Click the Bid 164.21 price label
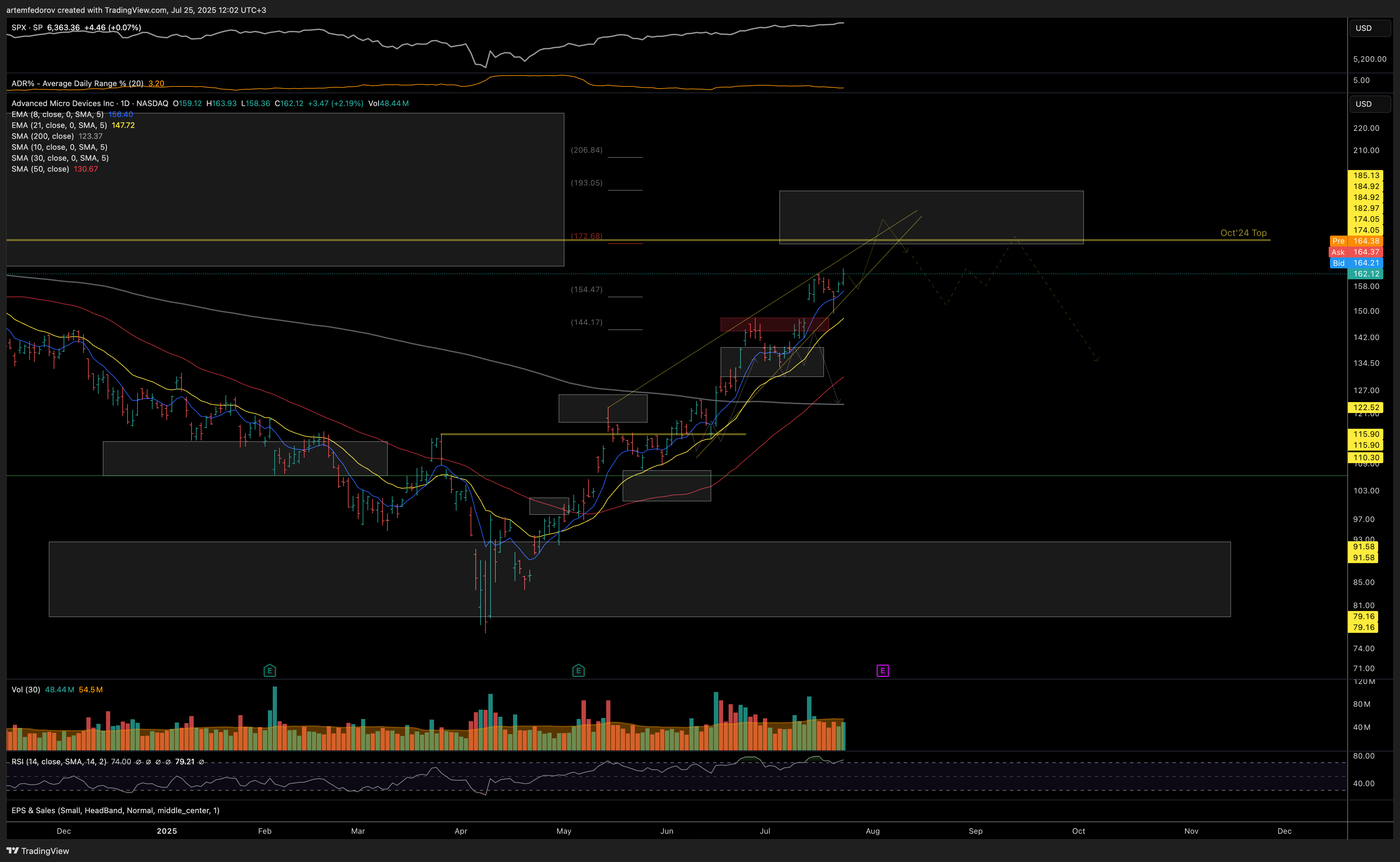Image resolution: width=1400 pixels, height=862 pixels. click(x=1356, y=263)
